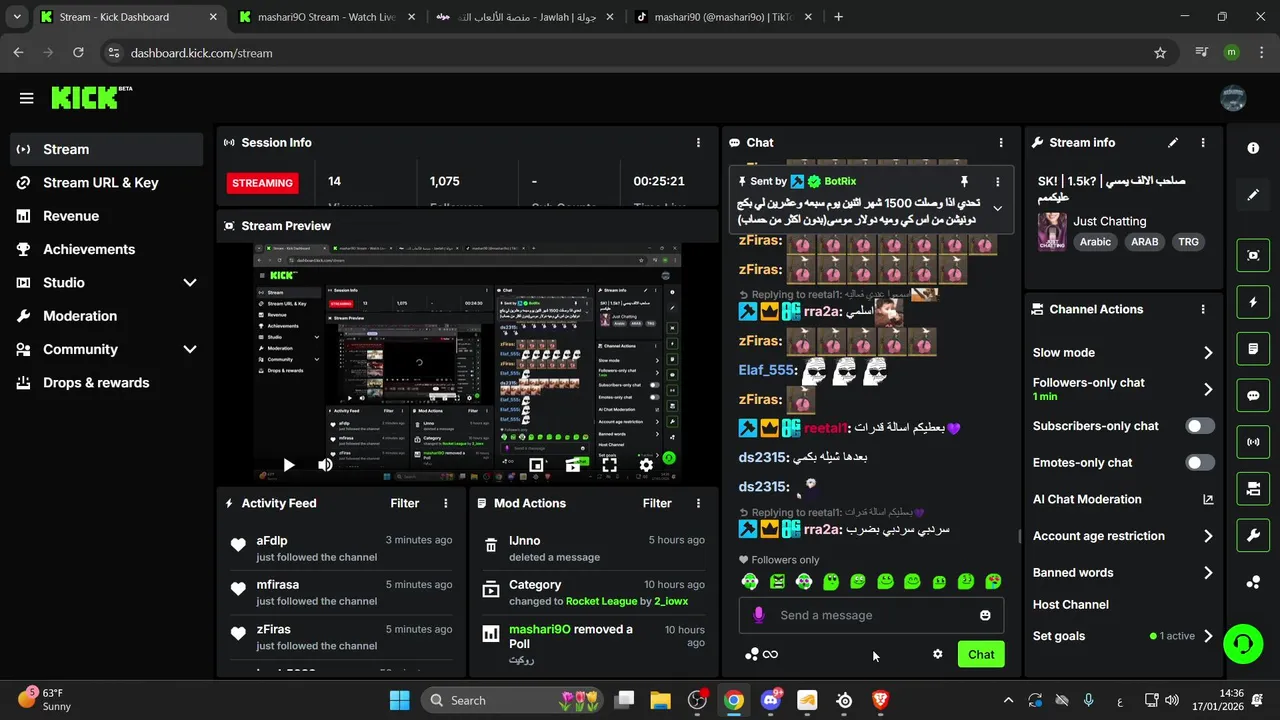Expand Set goals with 1 active
The image size is (1280, 720).
click(x=1208, y=636)
